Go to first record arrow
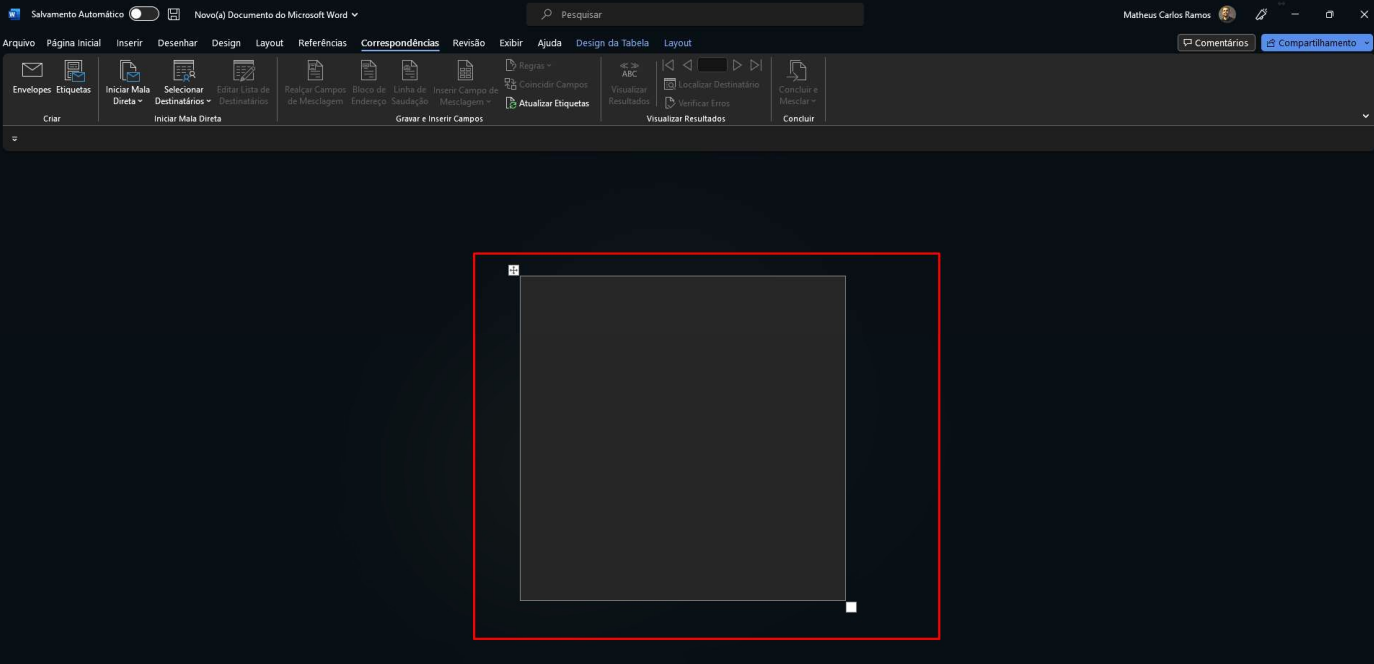The image size is (1374, 664). 669,65
